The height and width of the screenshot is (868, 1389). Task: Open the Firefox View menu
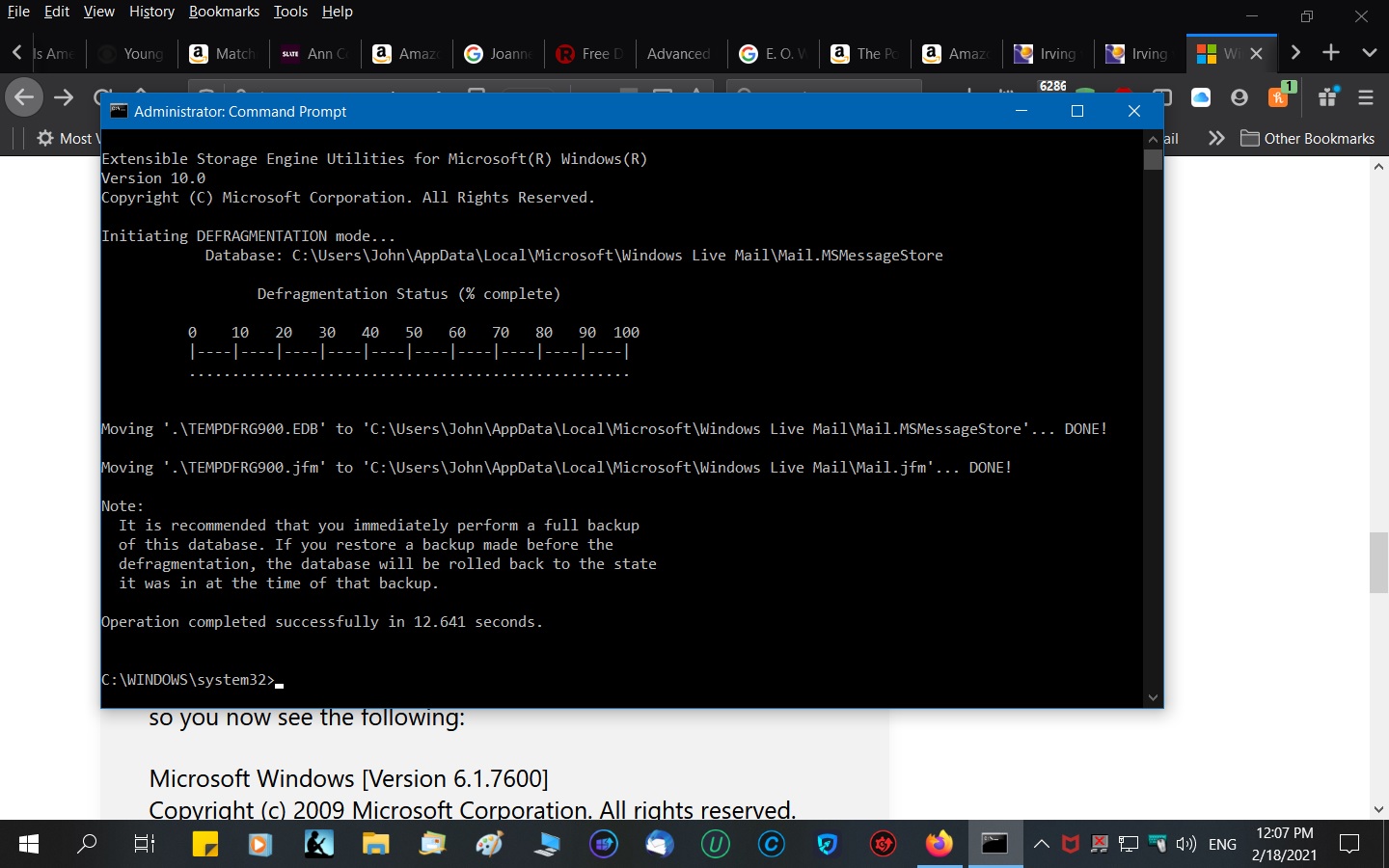(99, 12)
